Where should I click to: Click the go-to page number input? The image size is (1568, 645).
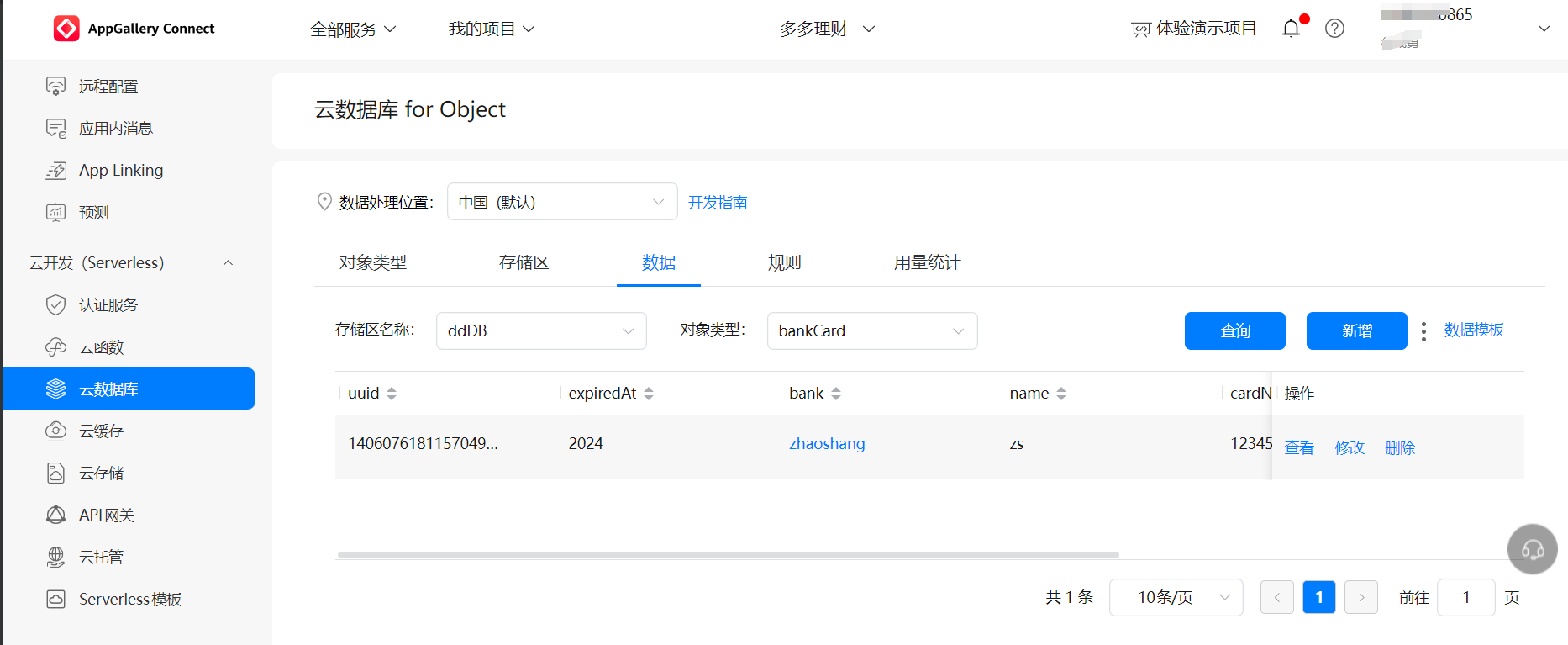coord(1466,597)
